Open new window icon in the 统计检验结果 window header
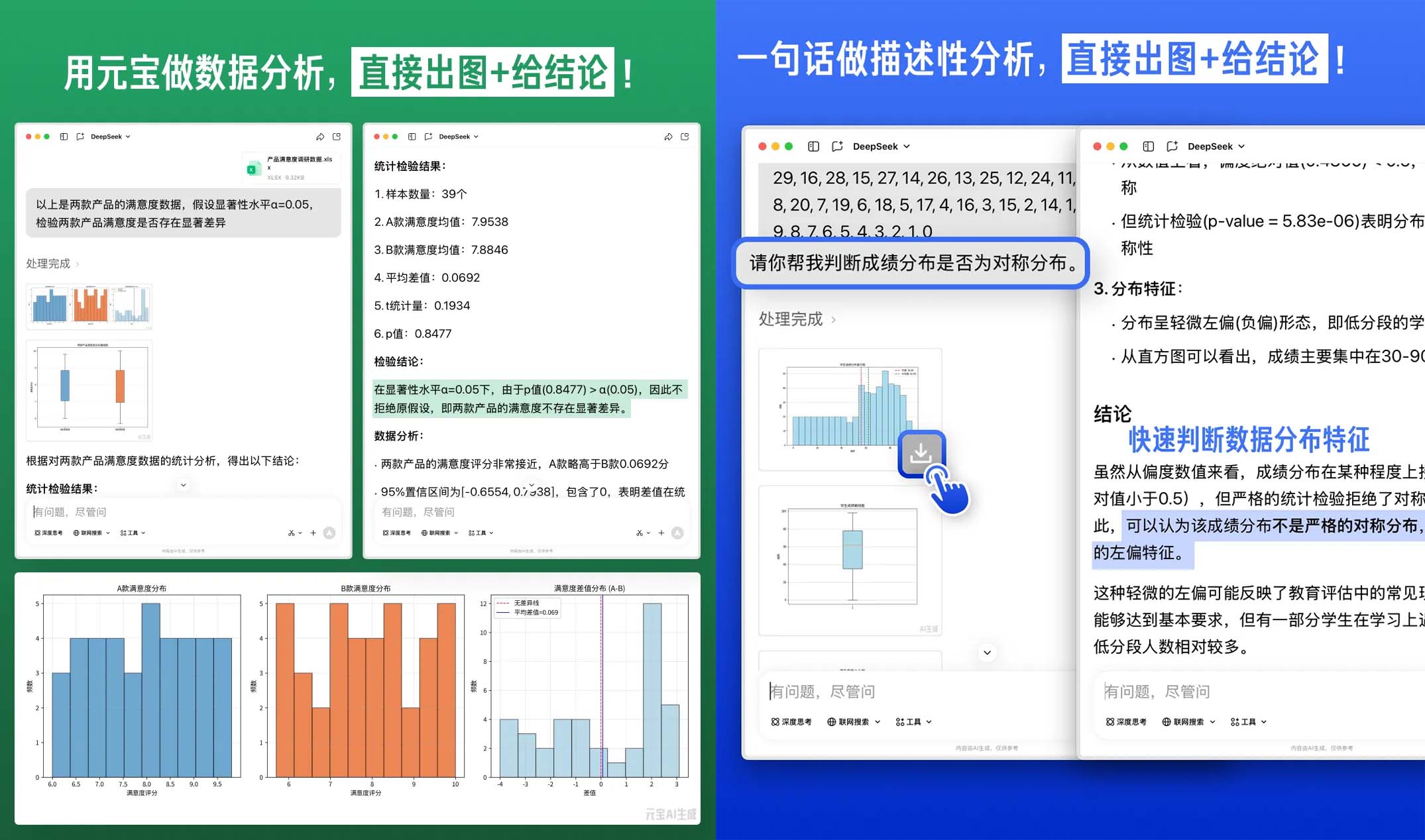The height and width of the screenshot is (840, 1425). click(685, 136)
